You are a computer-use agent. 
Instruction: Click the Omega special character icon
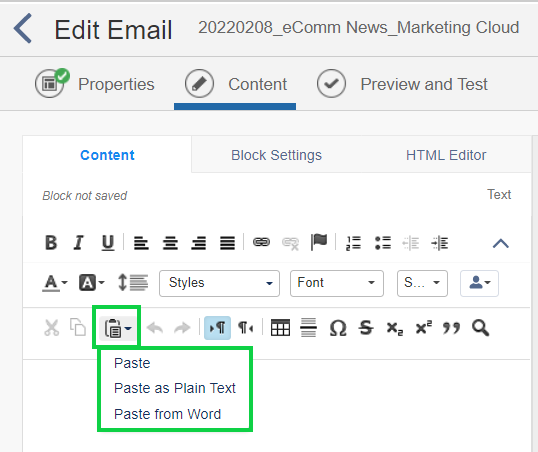click(x=338, y=328)
